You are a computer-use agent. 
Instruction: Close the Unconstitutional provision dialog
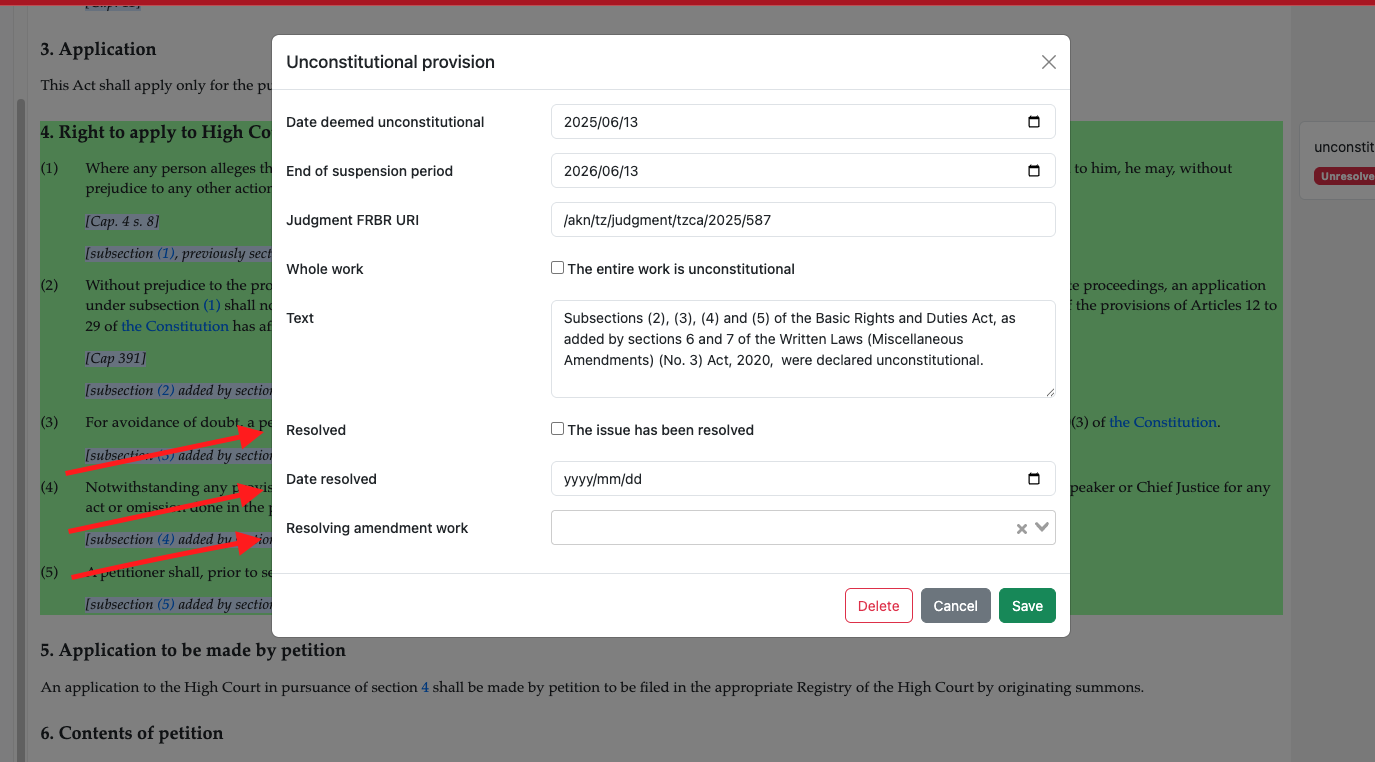(1048, 62)
